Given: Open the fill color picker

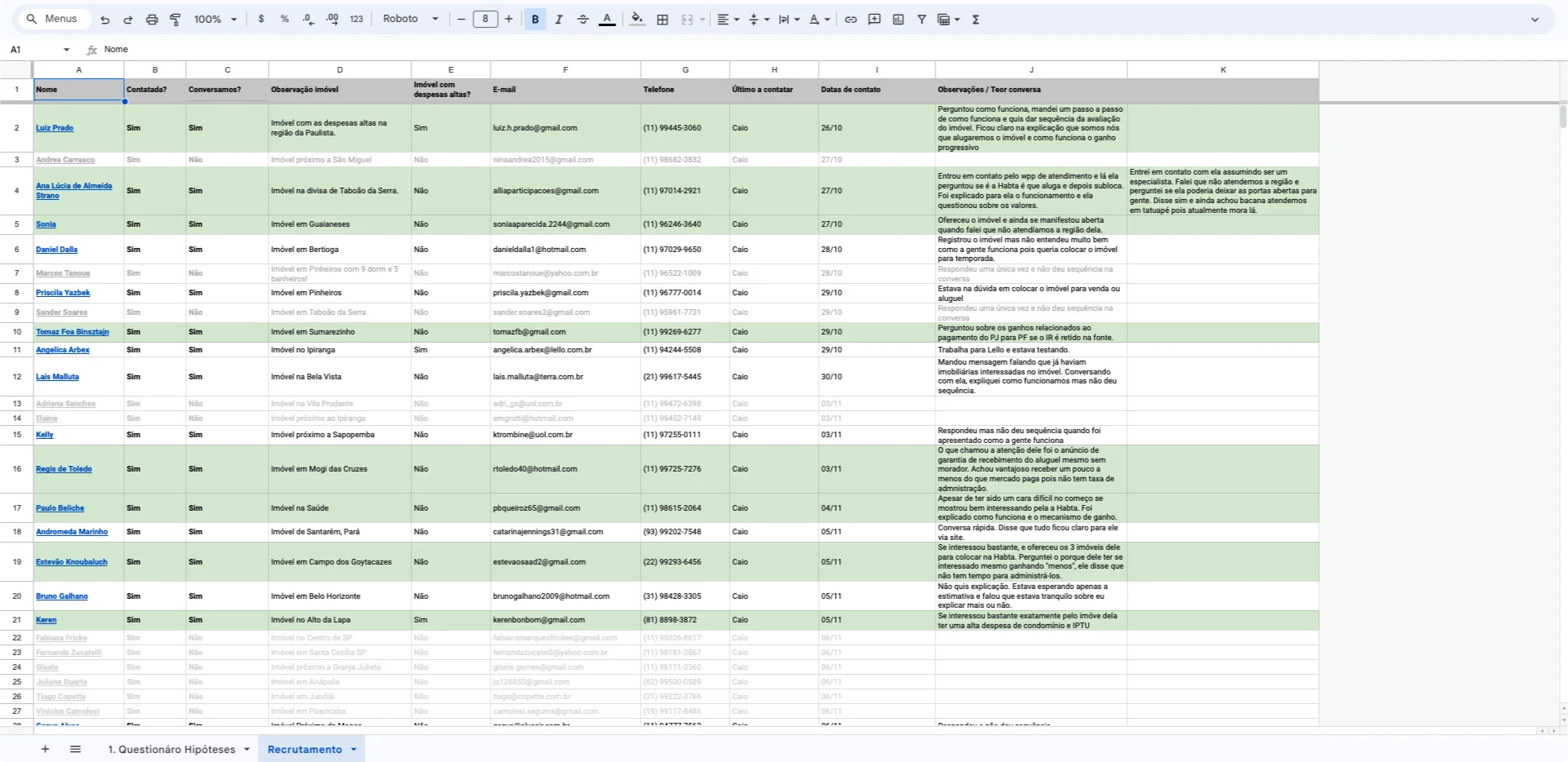Looking at the screenshot, I should pyautogui.click(x=637, y=20).
